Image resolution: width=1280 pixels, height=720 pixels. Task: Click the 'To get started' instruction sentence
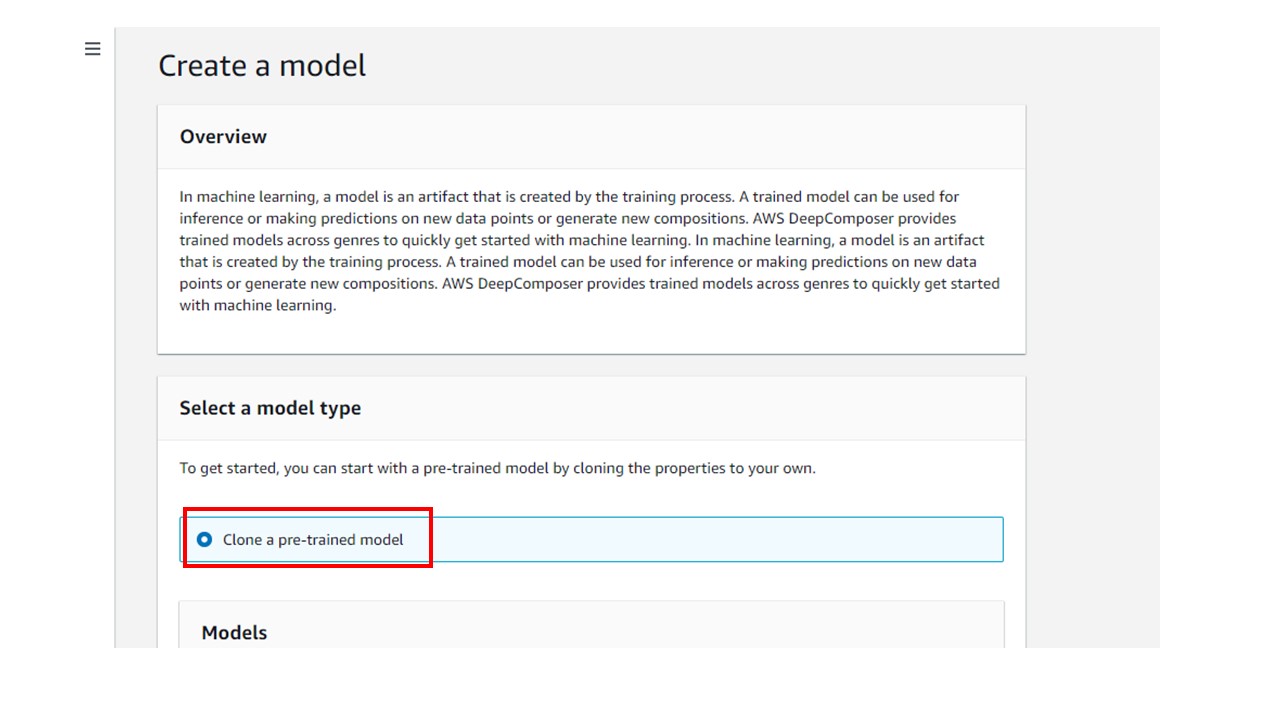click(498, 468)
